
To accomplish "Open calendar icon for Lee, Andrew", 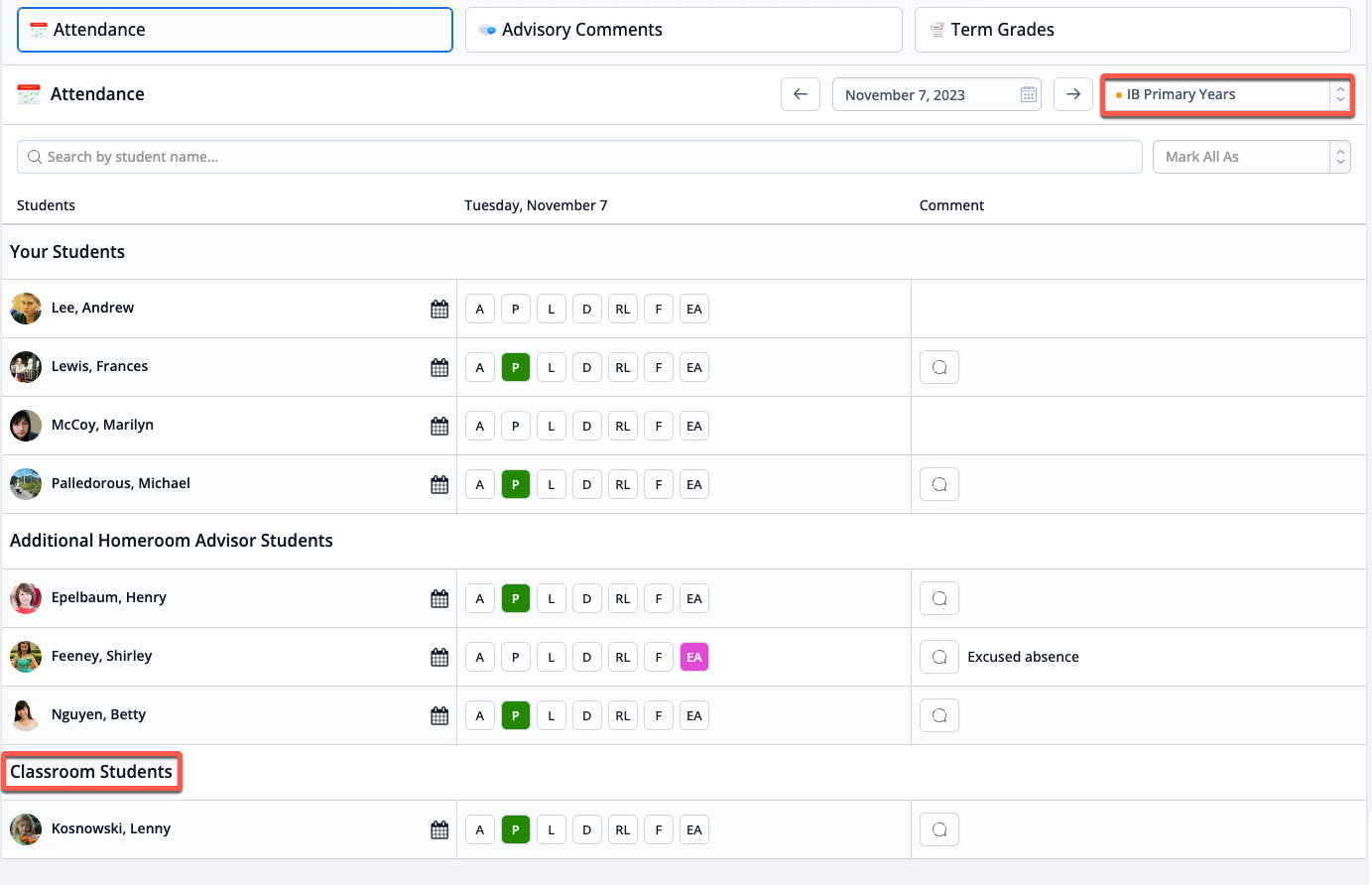I will [439, 310].
